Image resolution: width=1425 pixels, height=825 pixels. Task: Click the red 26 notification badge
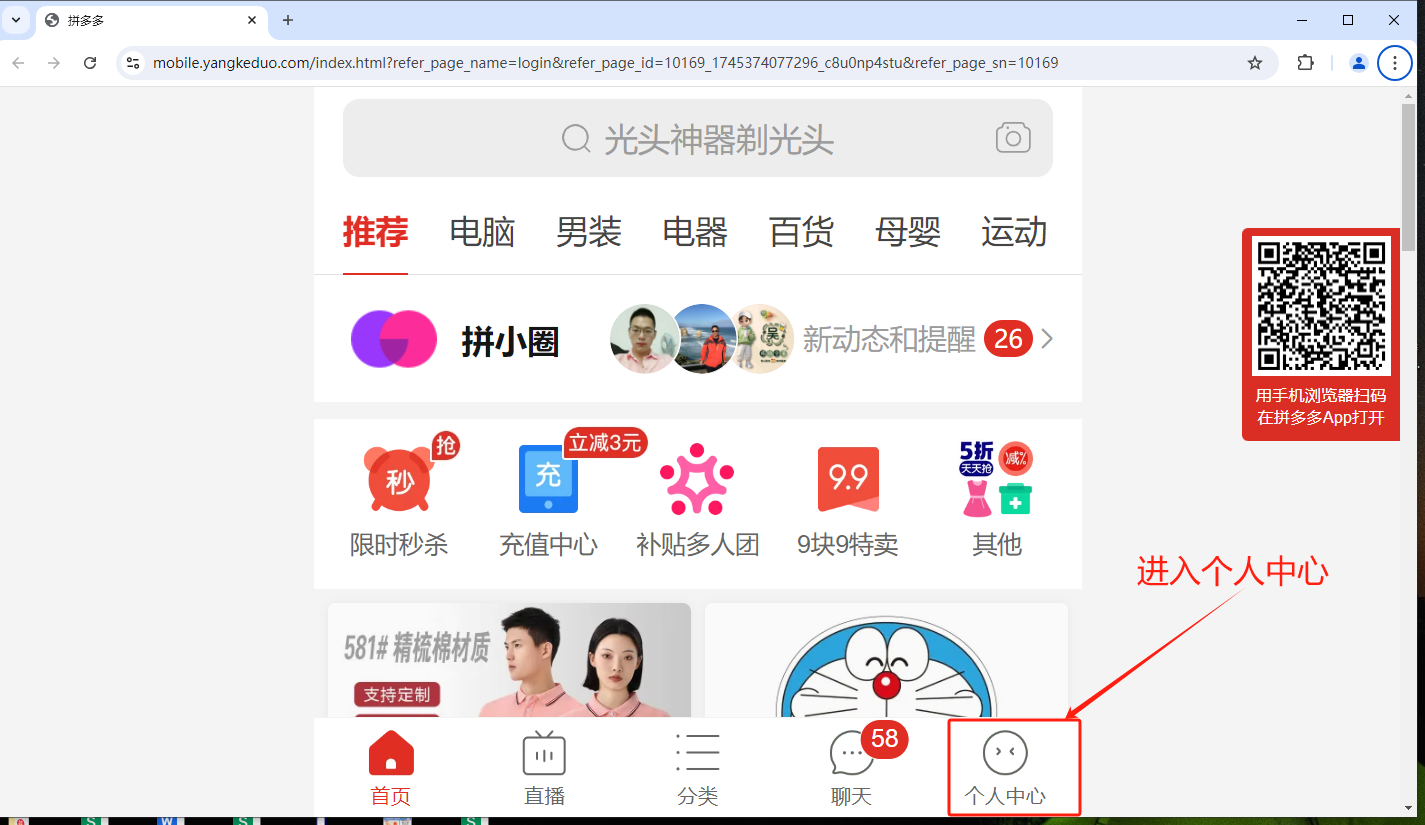(1008, 339)
